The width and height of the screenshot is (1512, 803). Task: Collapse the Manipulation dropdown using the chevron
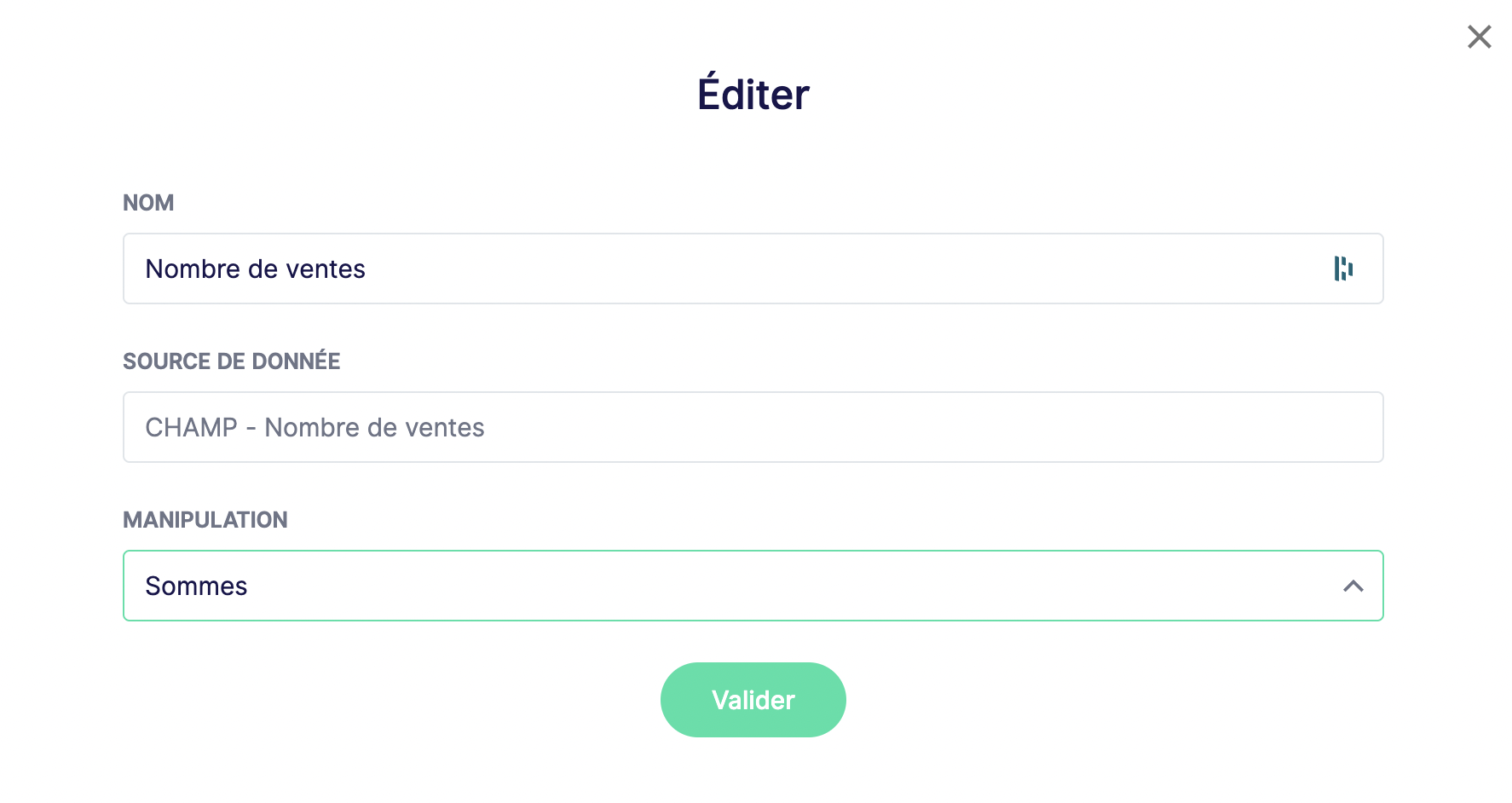click(1353, 586)
